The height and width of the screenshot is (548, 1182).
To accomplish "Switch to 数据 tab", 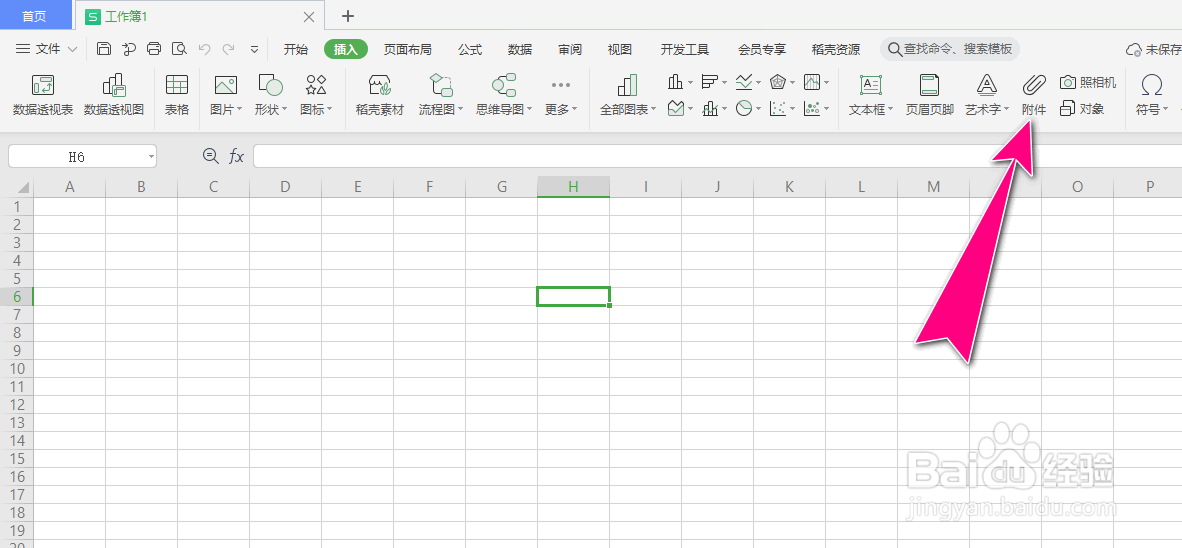I will coord(520,50).
